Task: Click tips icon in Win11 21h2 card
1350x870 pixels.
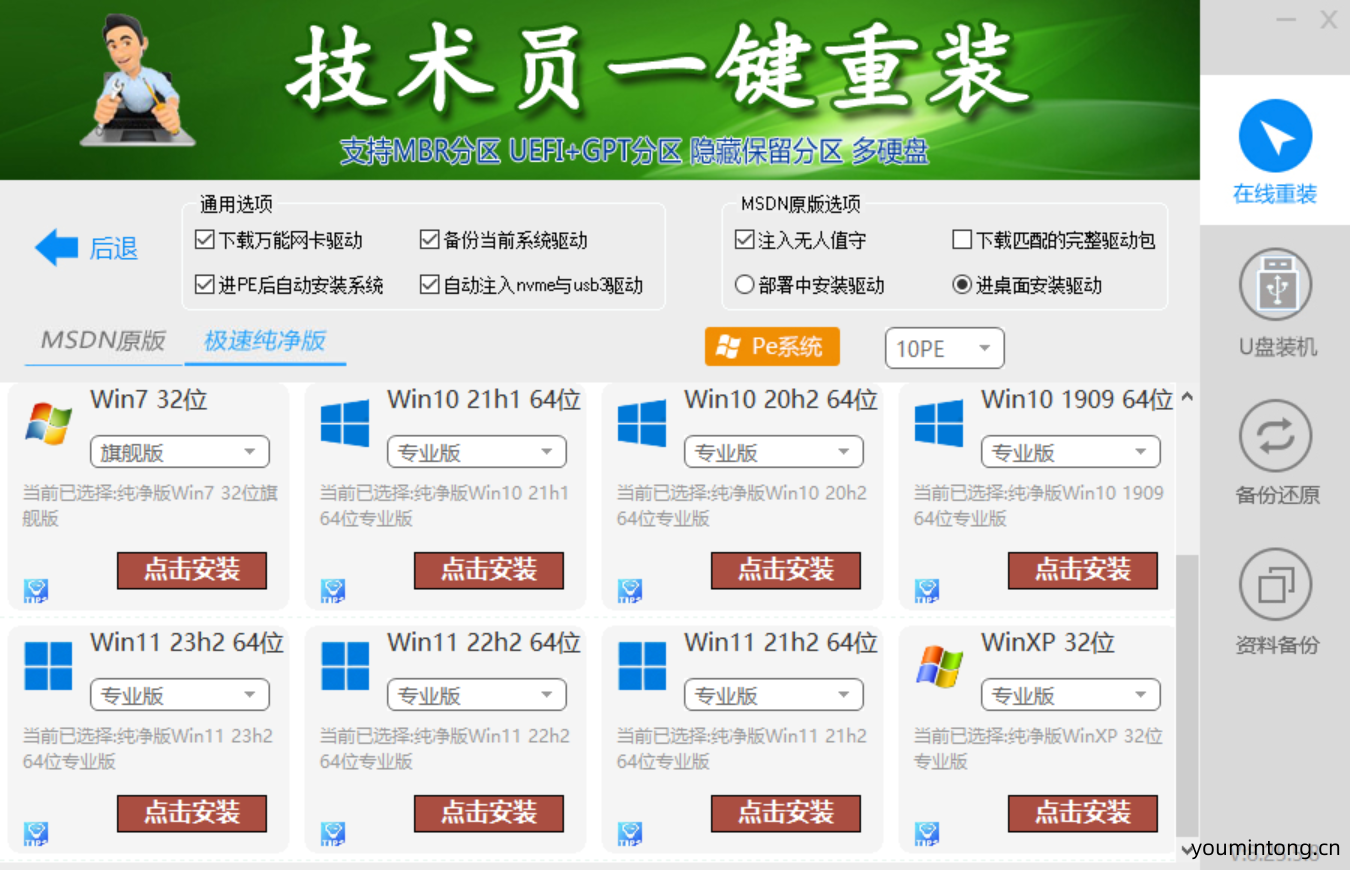Action: click(630, 834)
